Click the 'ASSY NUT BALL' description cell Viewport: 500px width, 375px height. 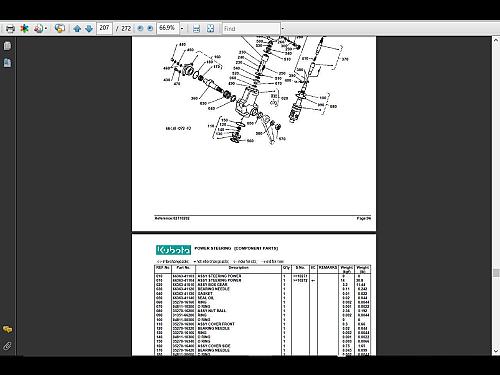click(x=212, y=311)
